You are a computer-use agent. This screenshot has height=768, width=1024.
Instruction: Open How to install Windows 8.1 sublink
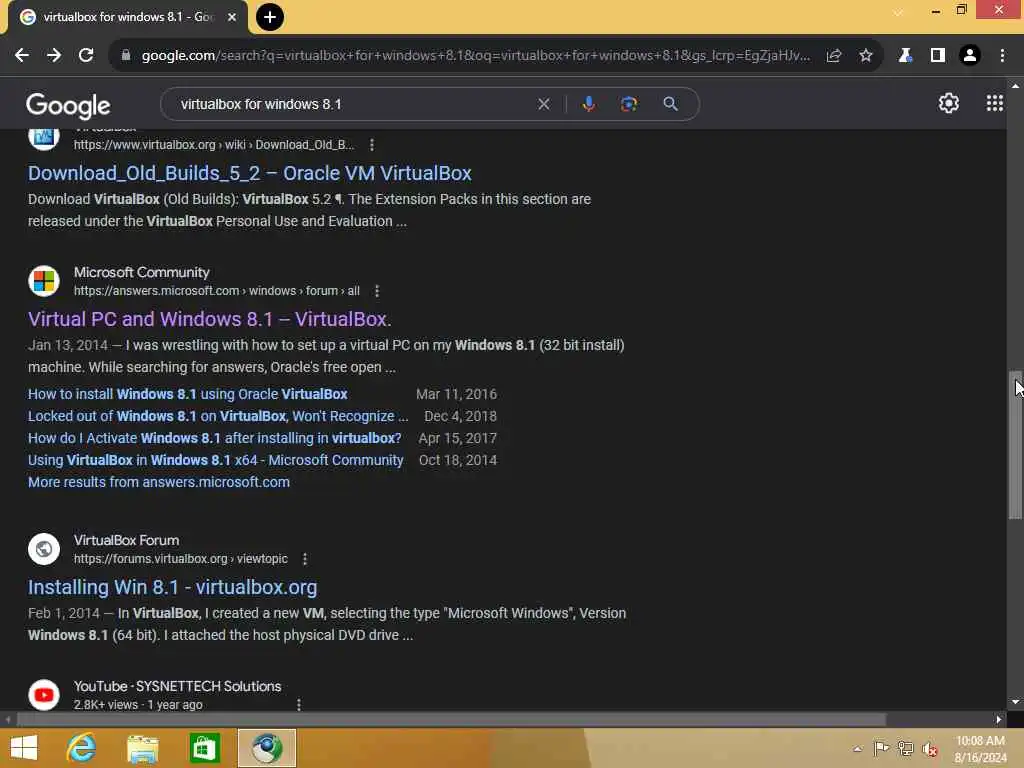pos(187,394)
